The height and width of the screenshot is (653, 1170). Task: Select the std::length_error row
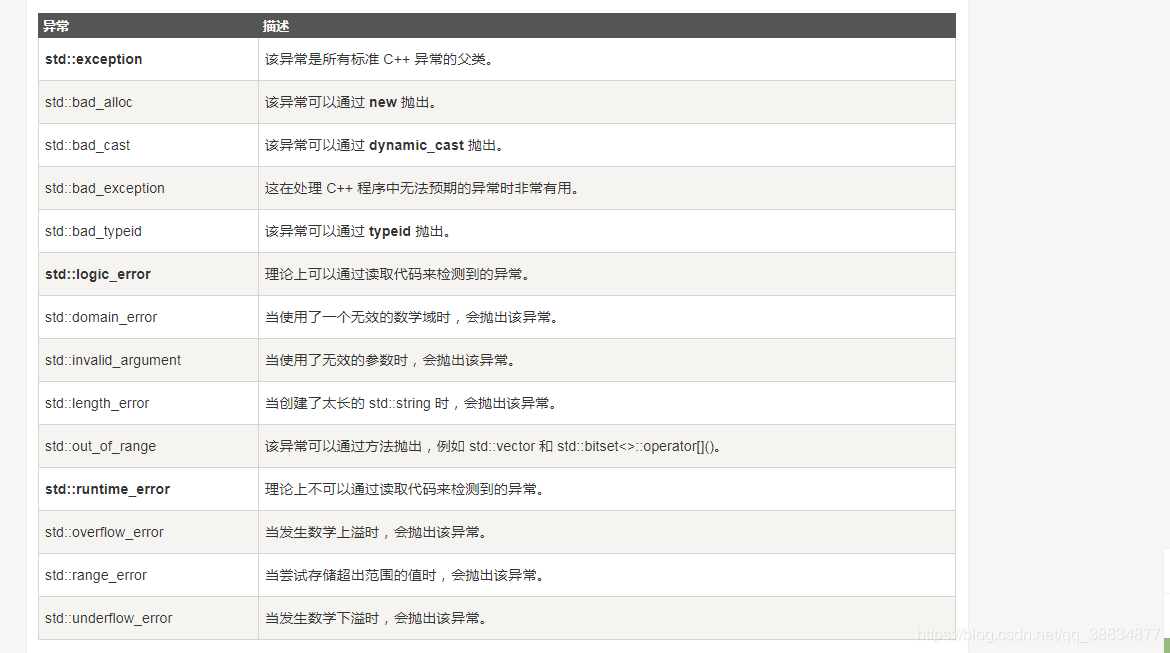click(x=96, y=403)
